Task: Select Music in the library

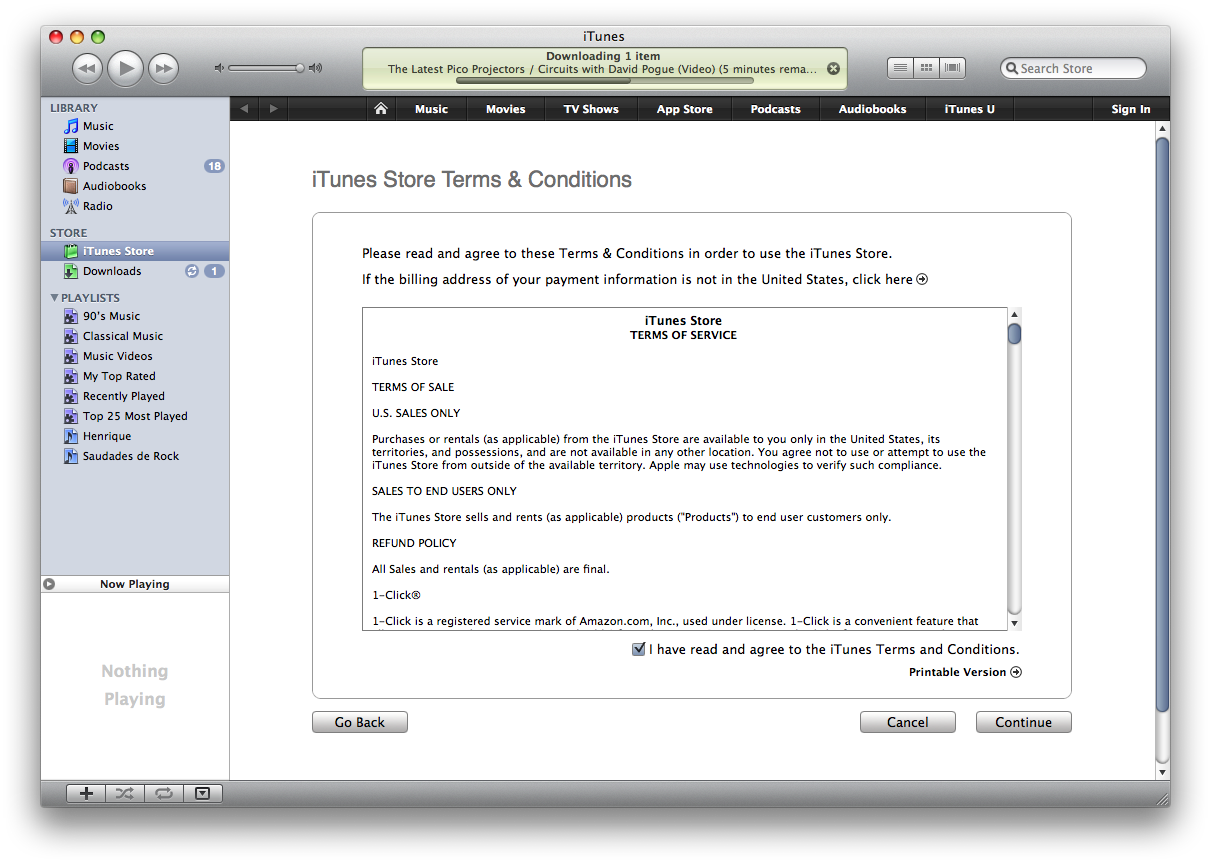Action: [x=135, y=126]
